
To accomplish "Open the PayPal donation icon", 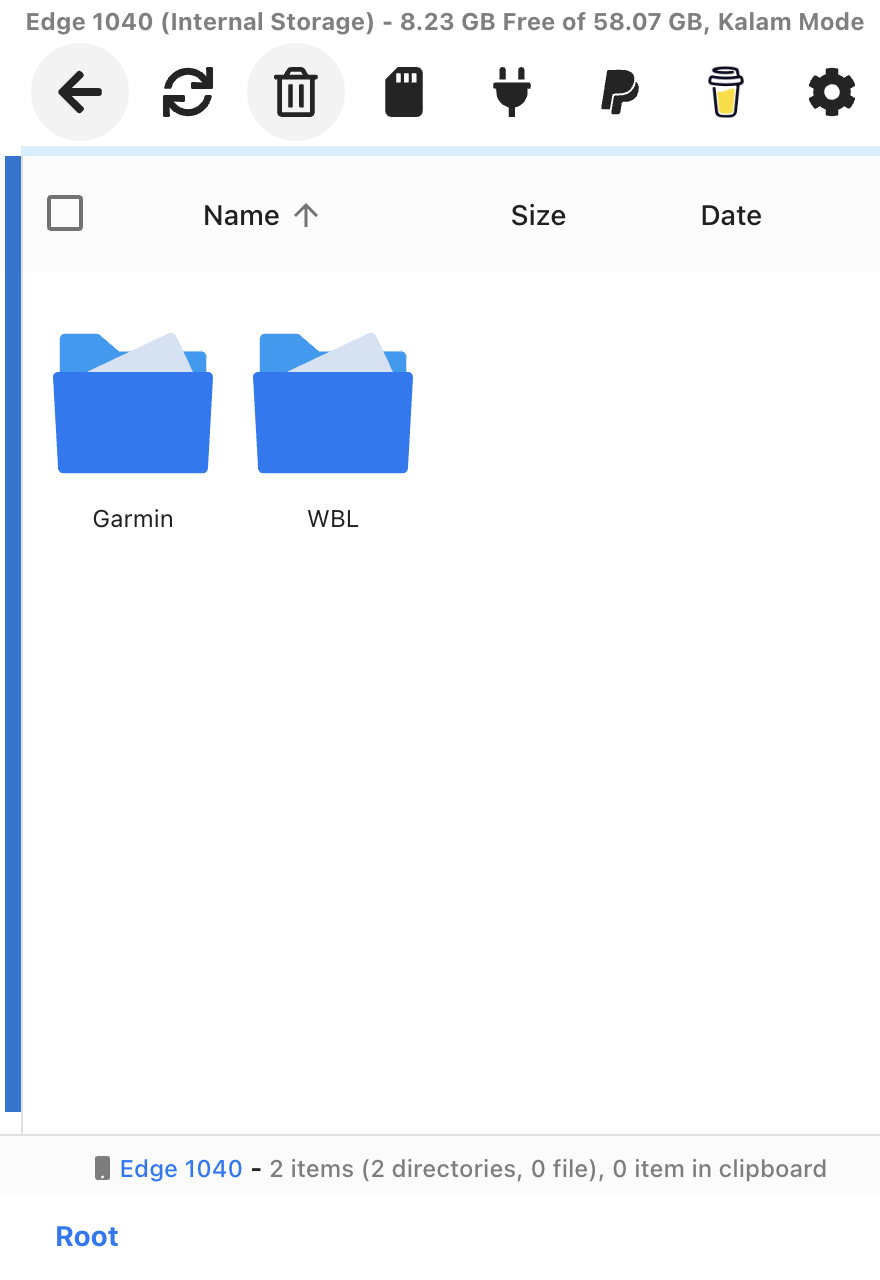I will (619, 93).
